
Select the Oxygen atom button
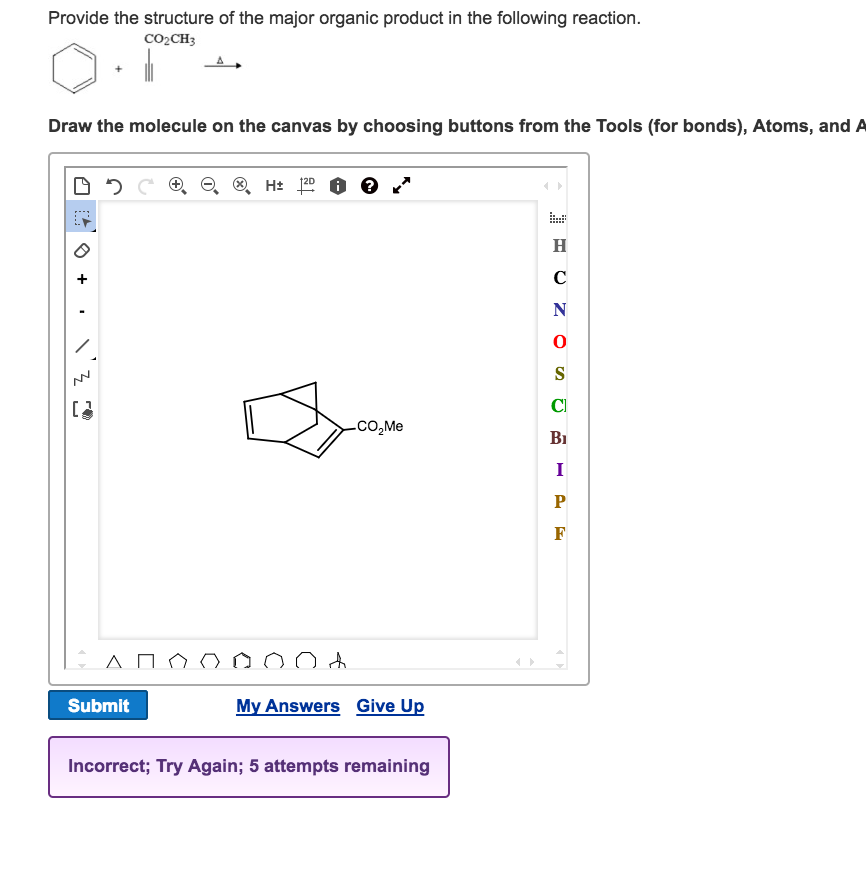(558, 342)
